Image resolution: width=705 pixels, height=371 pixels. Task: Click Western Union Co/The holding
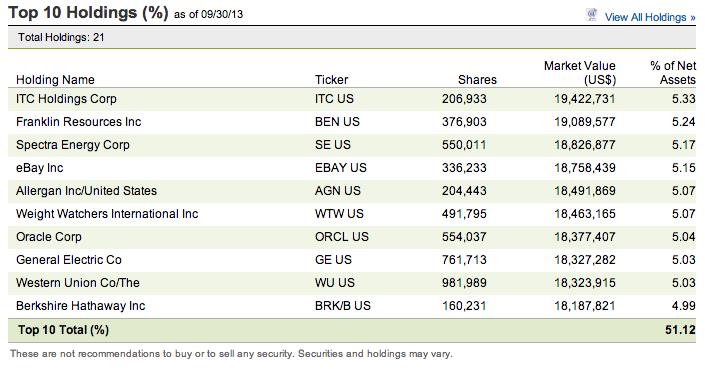tap(78, 282)
